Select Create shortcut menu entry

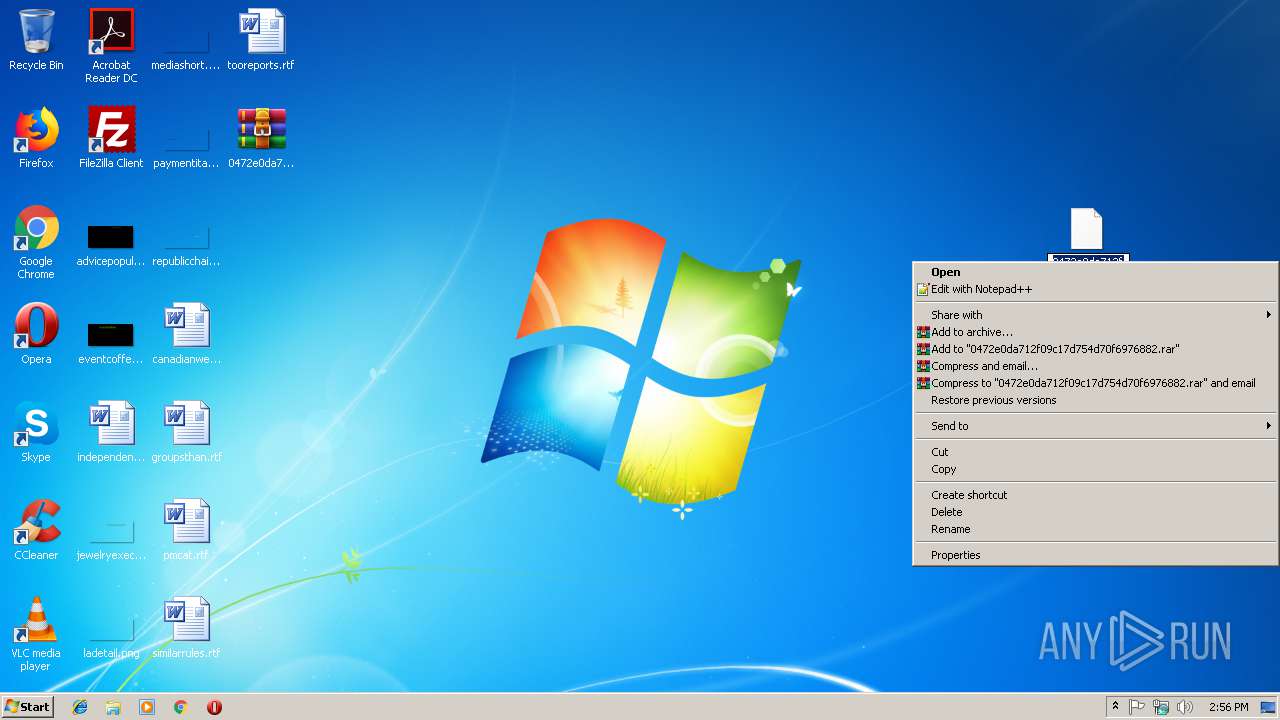(x=1095, y=495)
